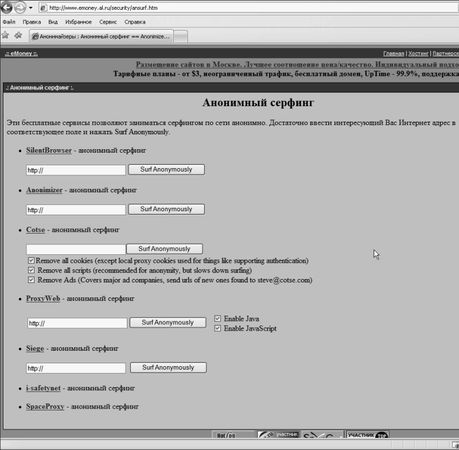Image resolution: width=459 pixels, height=450 pixels.
Task: Open the SilentBrowser link
Action: coord(49,150)
